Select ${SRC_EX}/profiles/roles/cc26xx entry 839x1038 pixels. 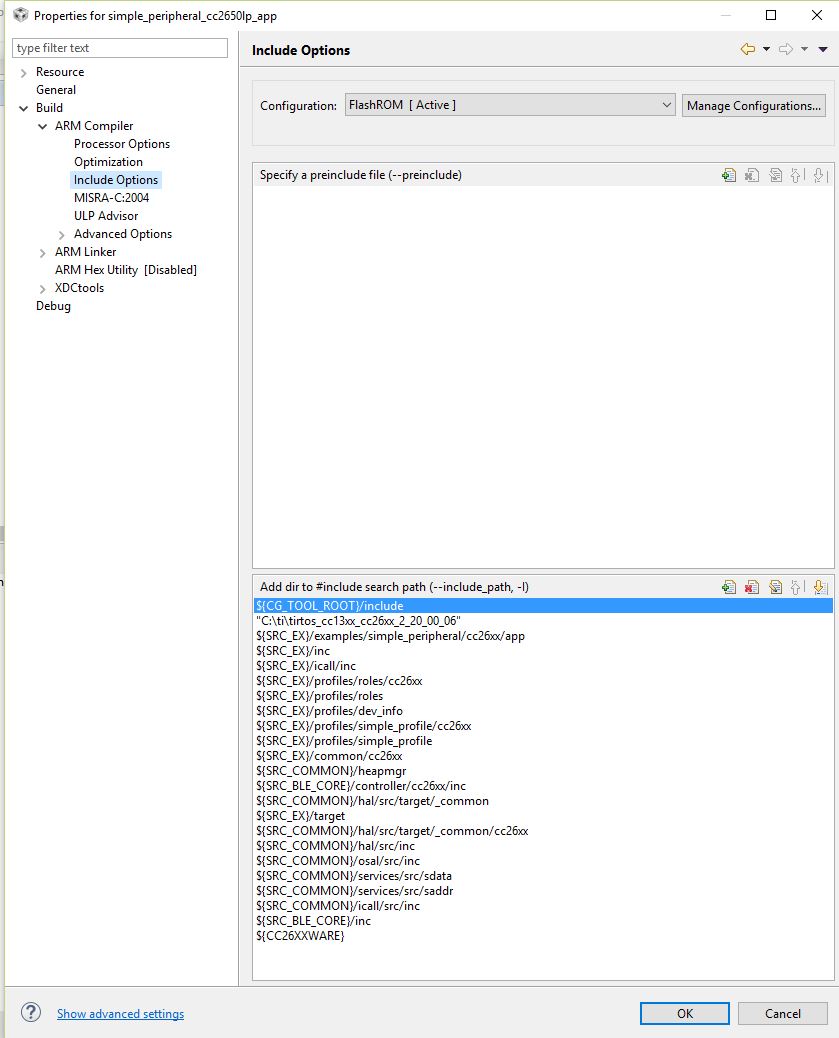pyautogui.click(x=339, y=681)
